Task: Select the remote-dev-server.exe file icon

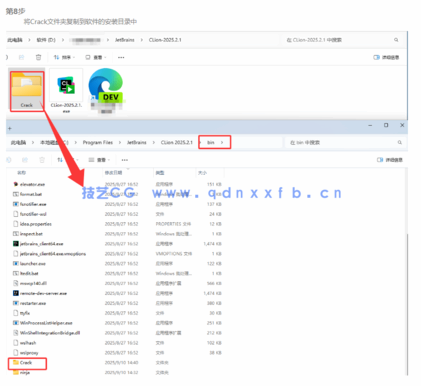Action: 15,293
